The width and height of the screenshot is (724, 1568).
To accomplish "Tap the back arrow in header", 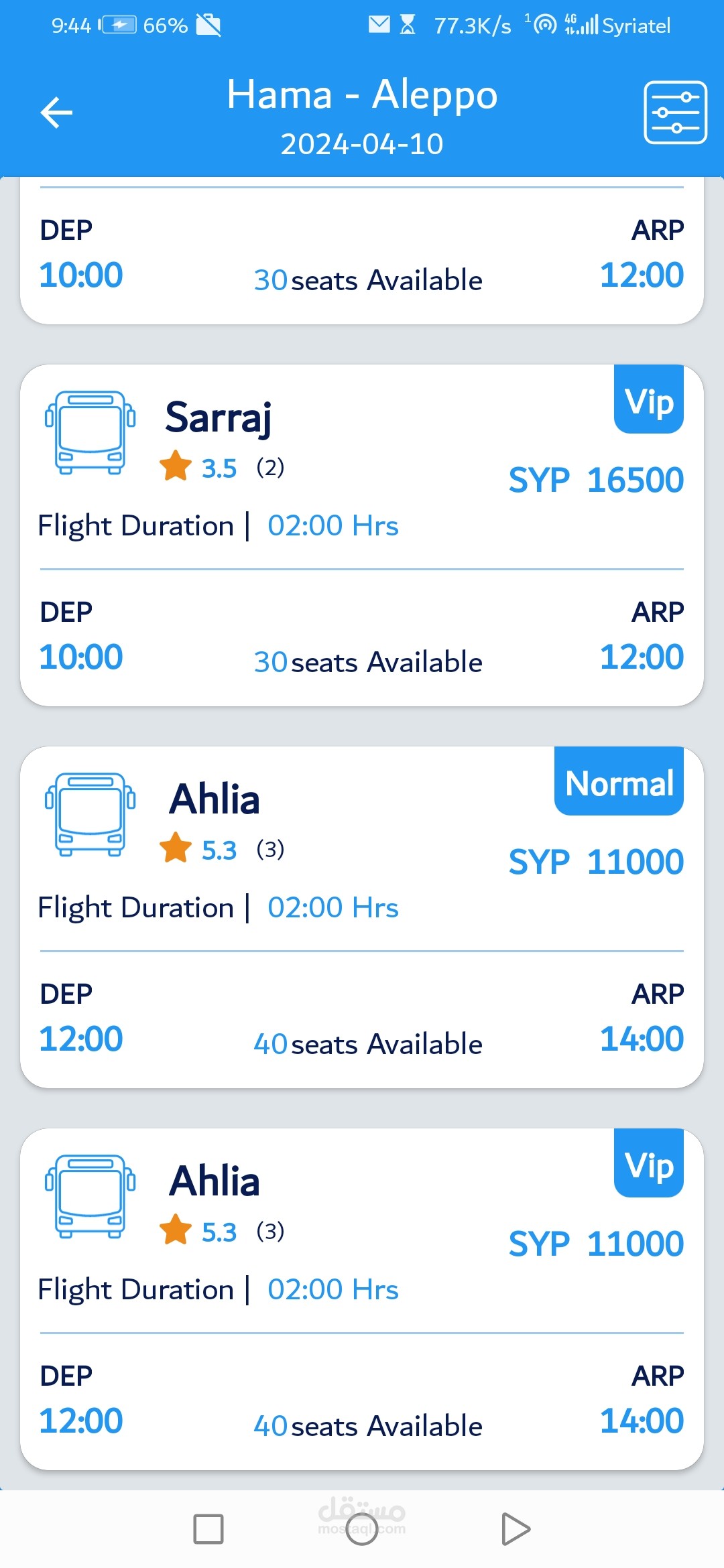I will tap(56, 112).
